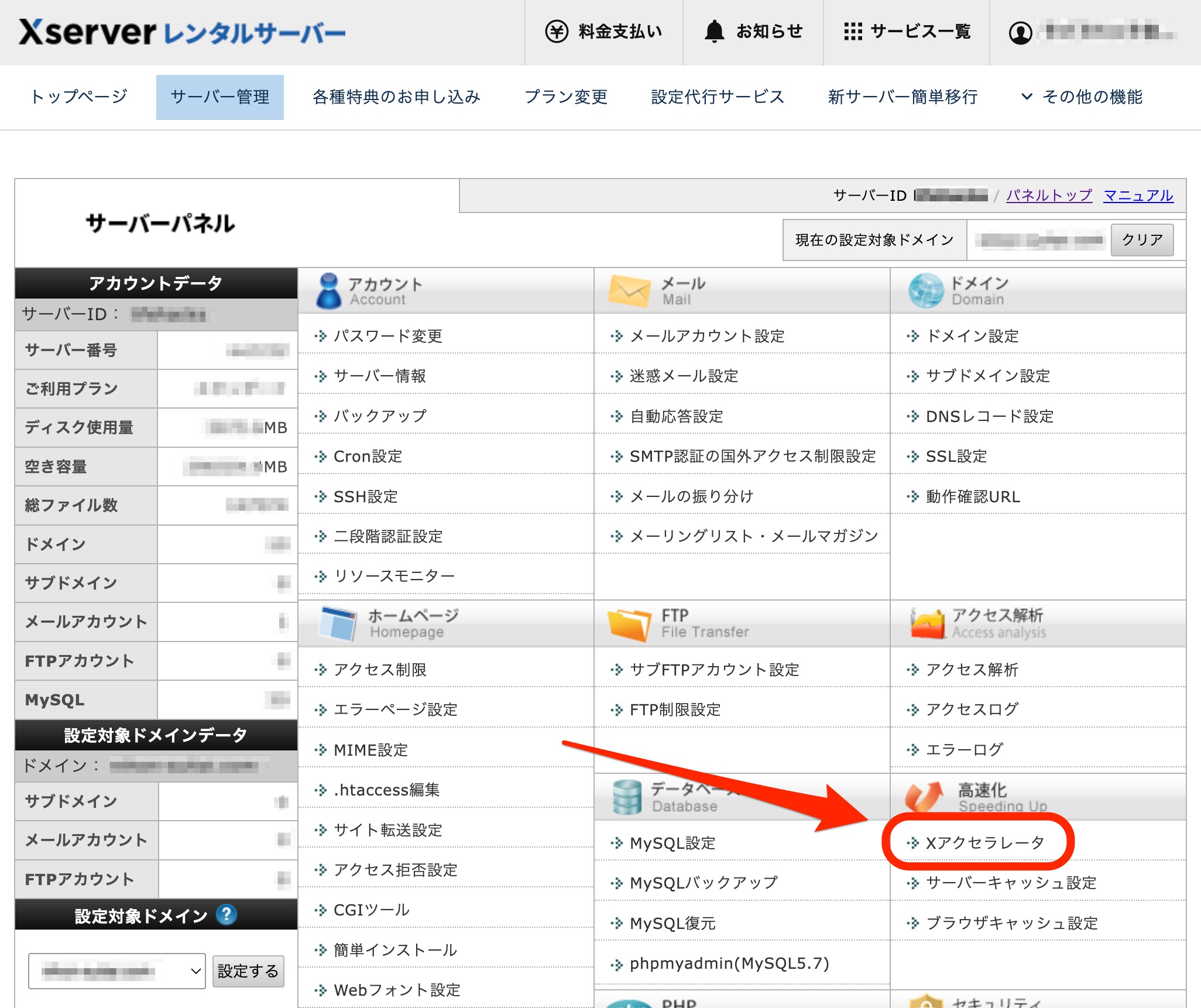Screen dimensions: 1201x1008
Task: Open 自動応答設定 link
Action: (677, 416)
